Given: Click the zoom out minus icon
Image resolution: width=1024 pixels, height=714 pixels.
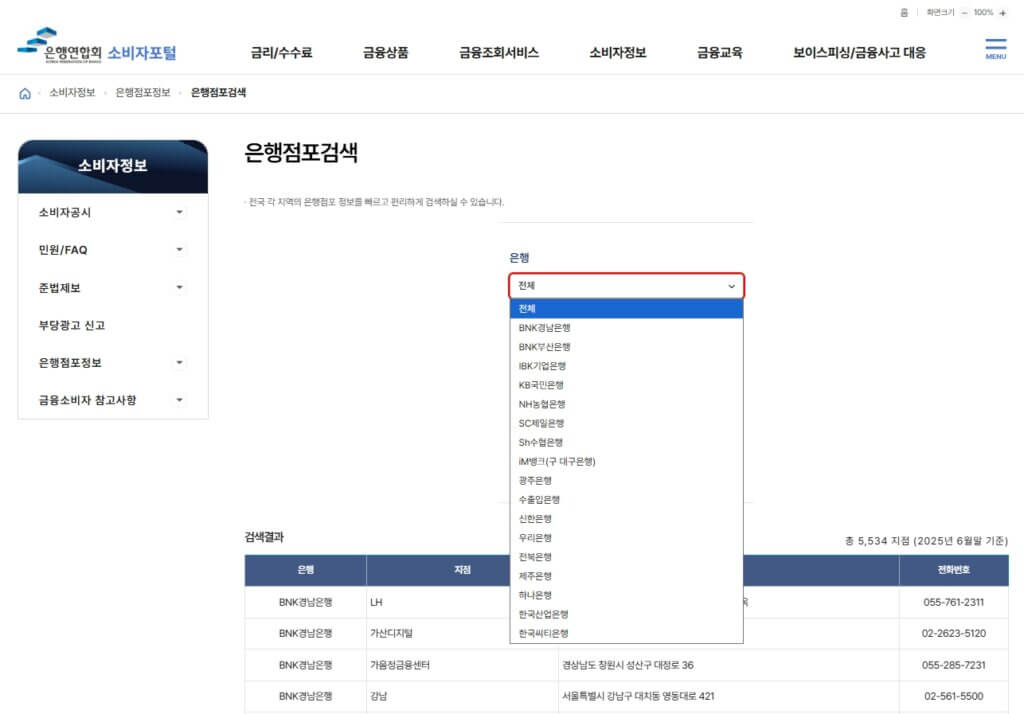Looking at the screenshot, I should (964, 13).
